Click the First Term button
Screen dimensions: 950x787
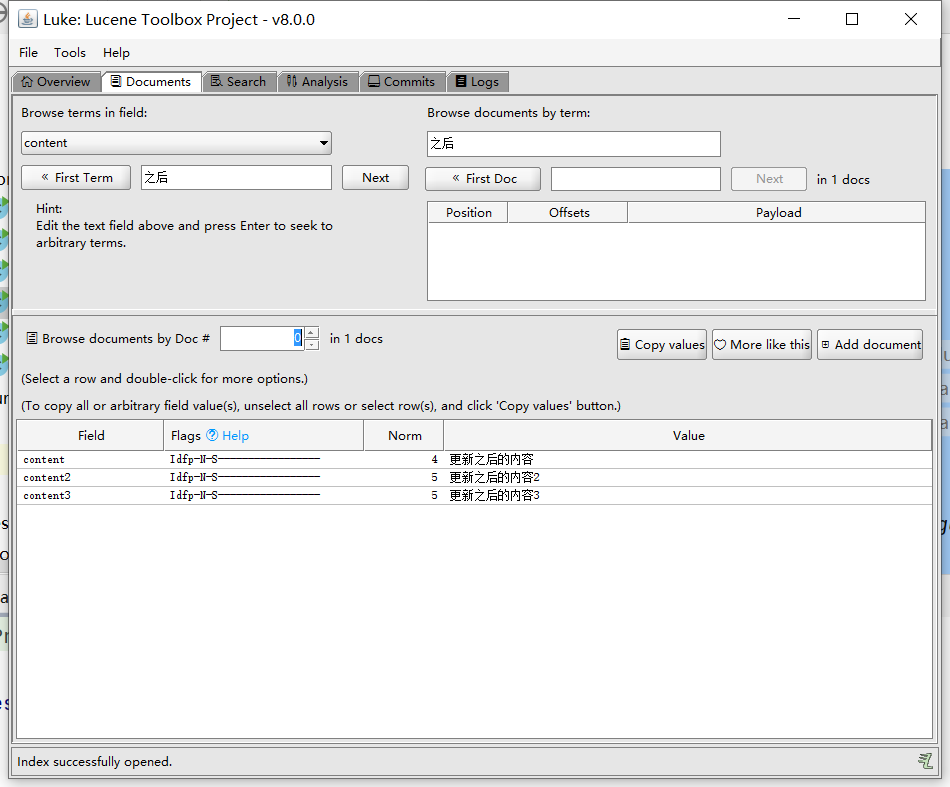76,178
